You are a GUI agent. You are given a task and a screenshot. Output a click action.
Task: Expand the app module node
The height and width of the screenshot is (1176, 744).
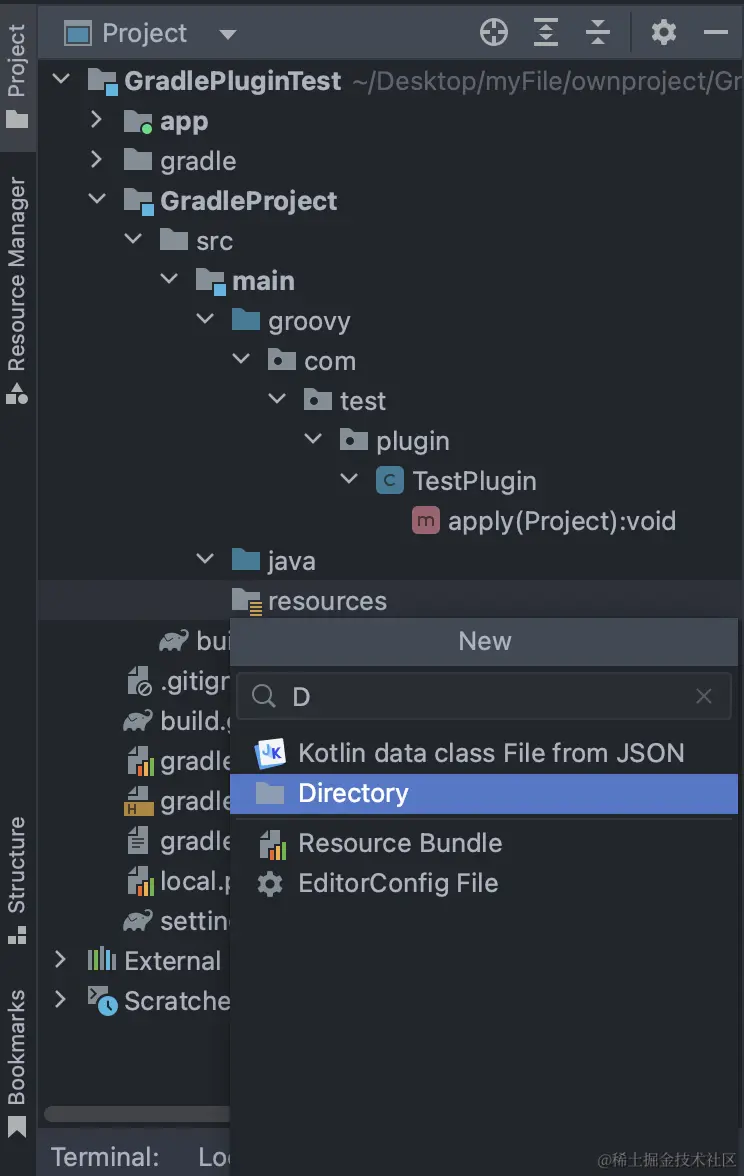[97, 120]
